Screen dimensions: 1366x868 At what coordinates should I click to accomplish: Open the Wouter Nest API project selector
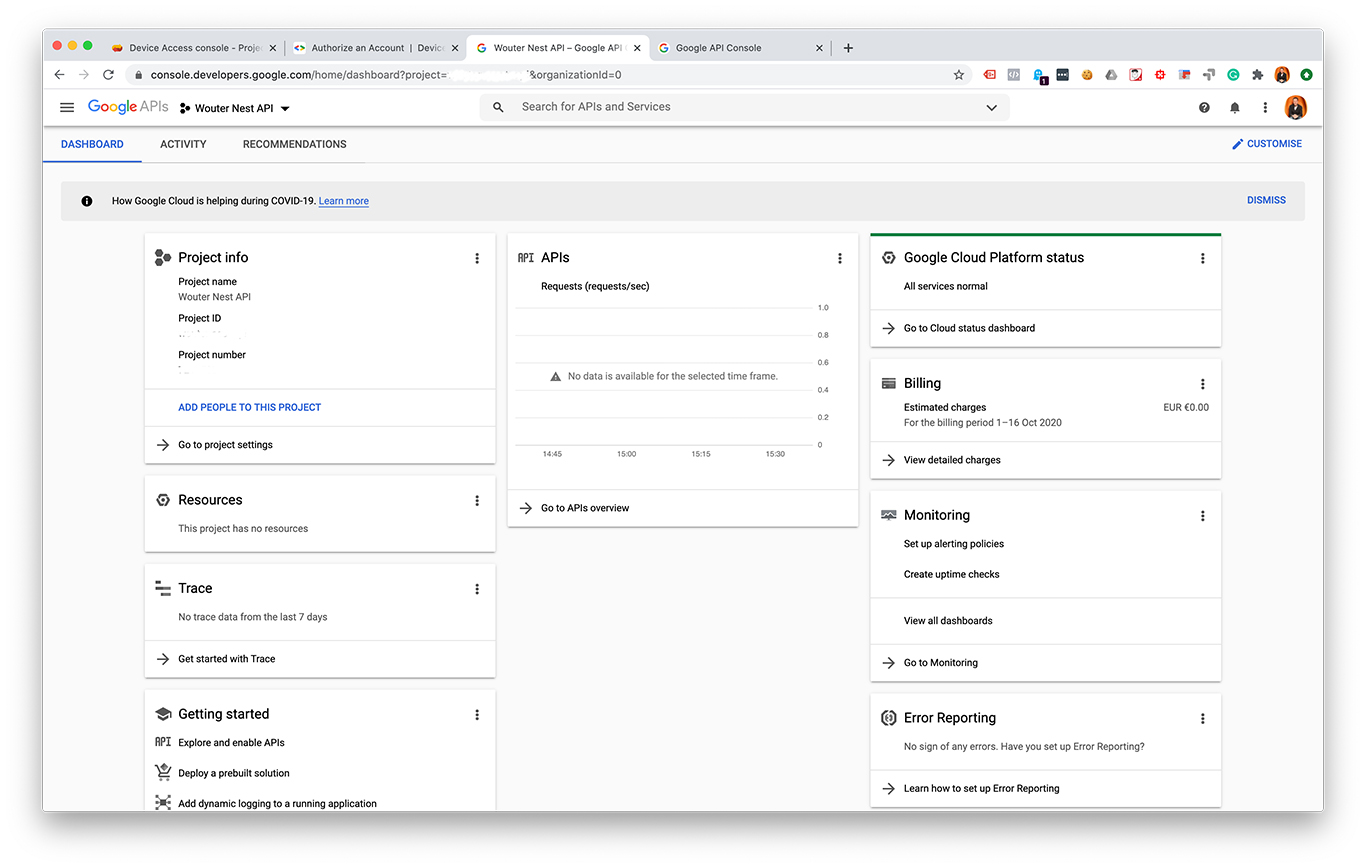click(x=235, y=108)
